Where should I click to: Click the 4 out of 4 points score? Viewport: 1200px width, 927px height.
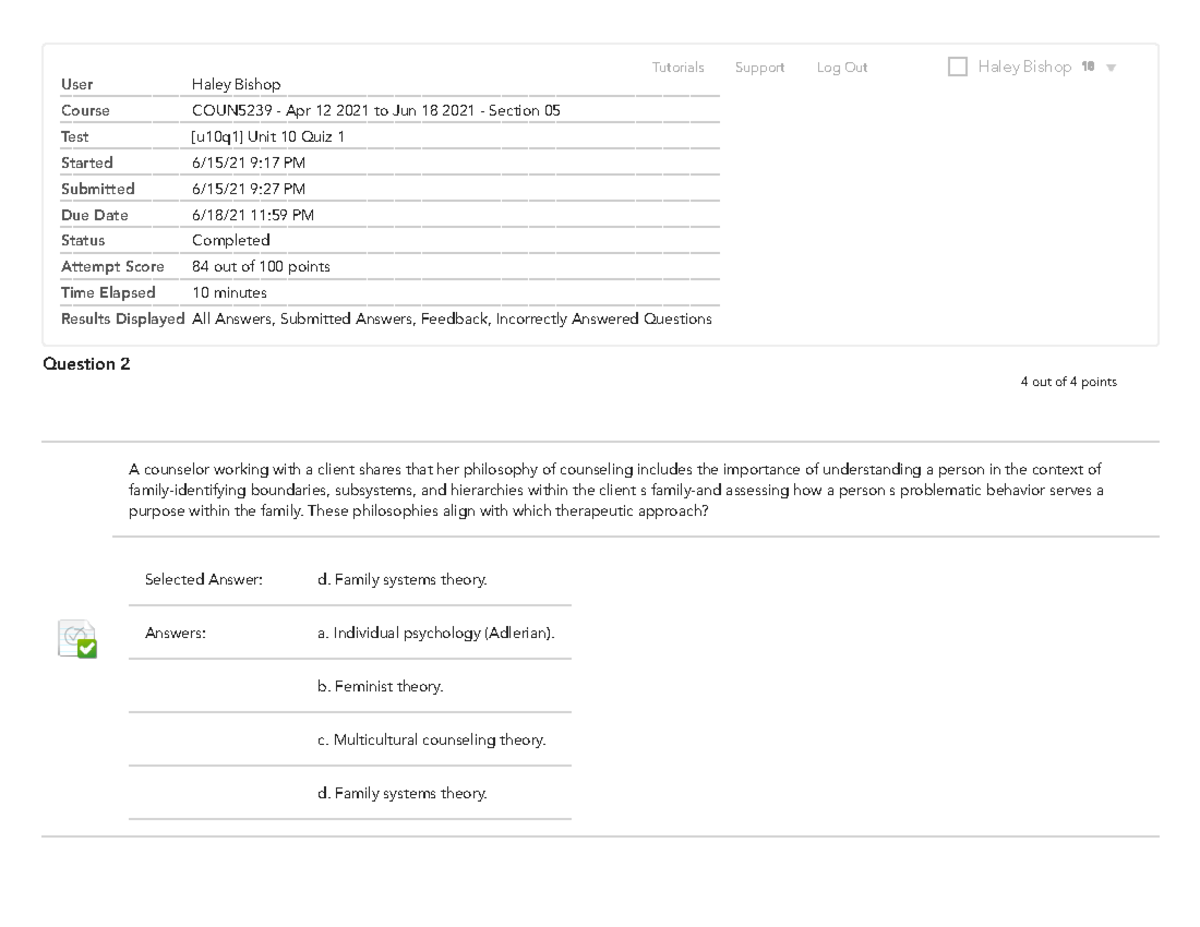coord(1068,381)
